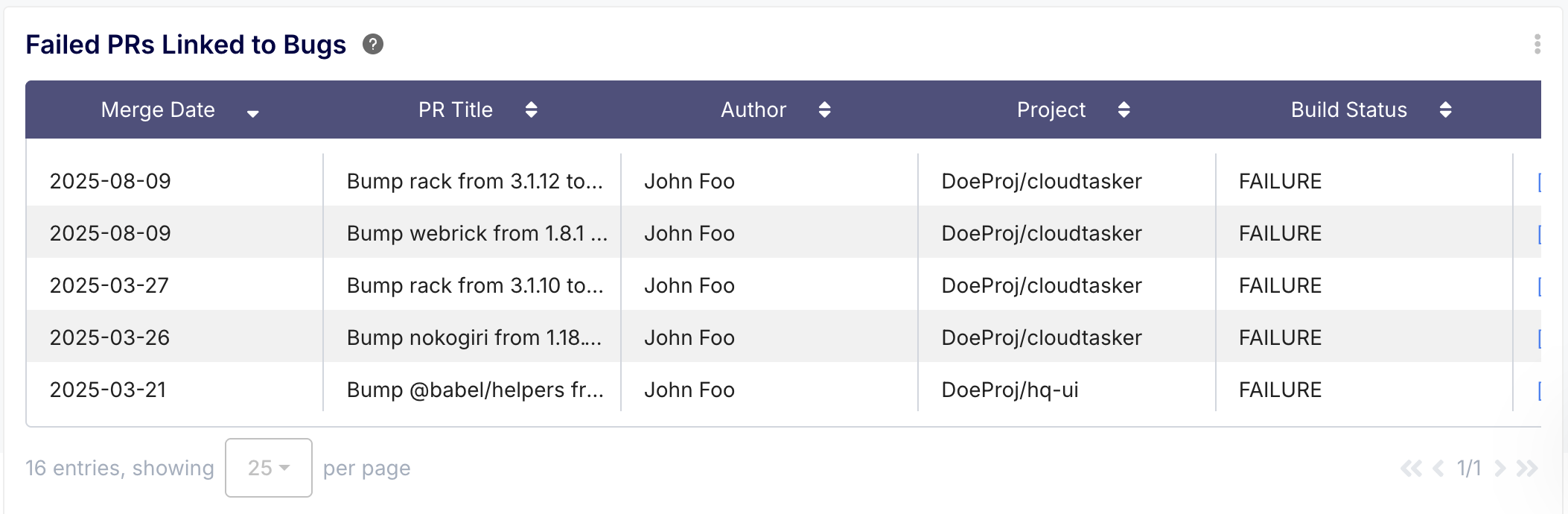Select the 2025-03-27 merge date cell

coord(109,286)
